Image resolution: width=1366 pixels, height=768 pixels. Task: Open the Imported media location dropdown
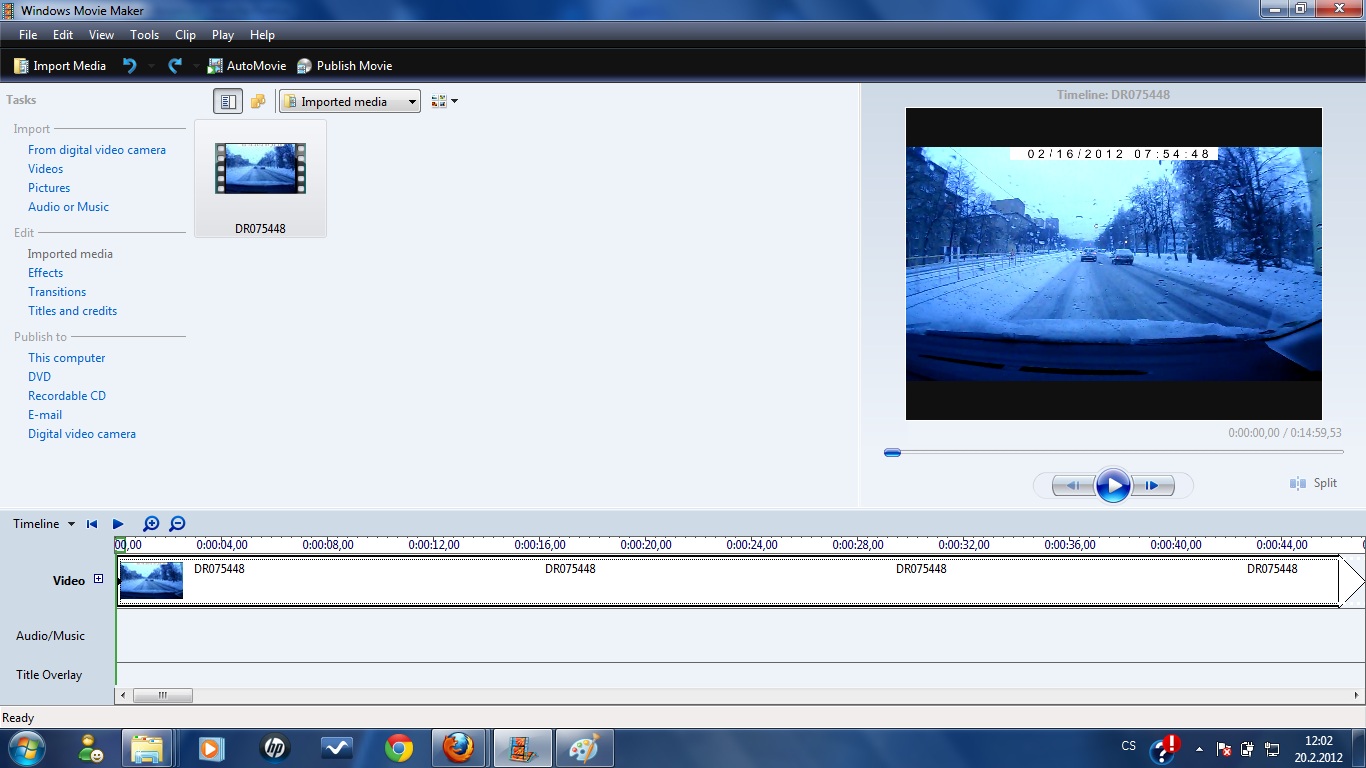click(350, 101)
